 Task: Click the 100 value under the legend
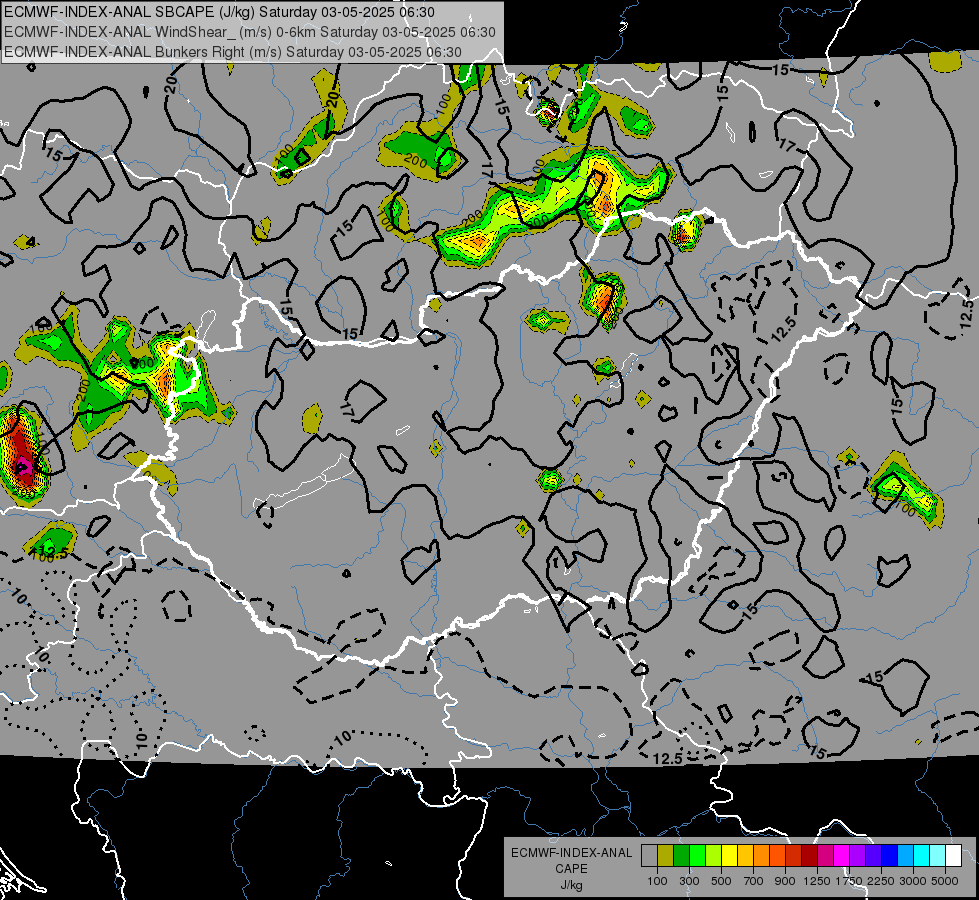coord(657,881)
